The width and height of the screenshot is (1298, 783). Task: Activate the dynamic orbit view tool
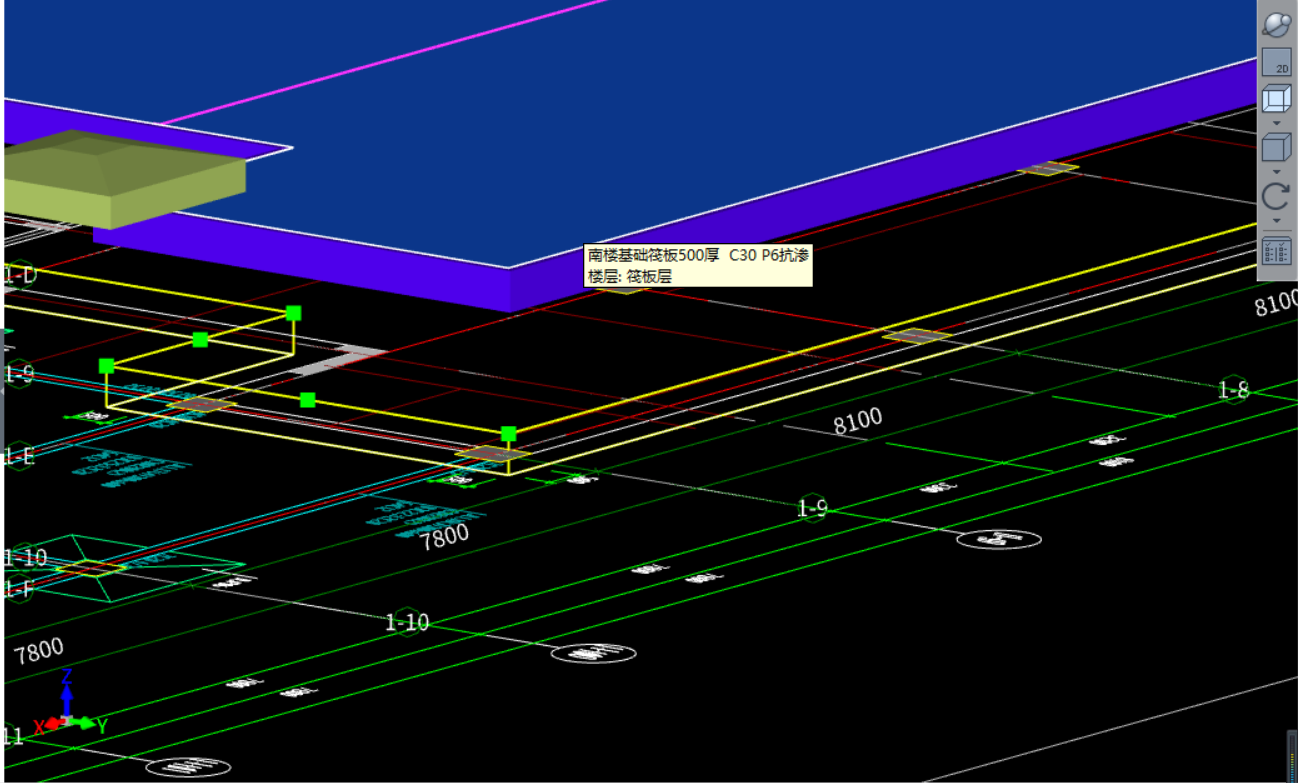[x=1276, y=24]
